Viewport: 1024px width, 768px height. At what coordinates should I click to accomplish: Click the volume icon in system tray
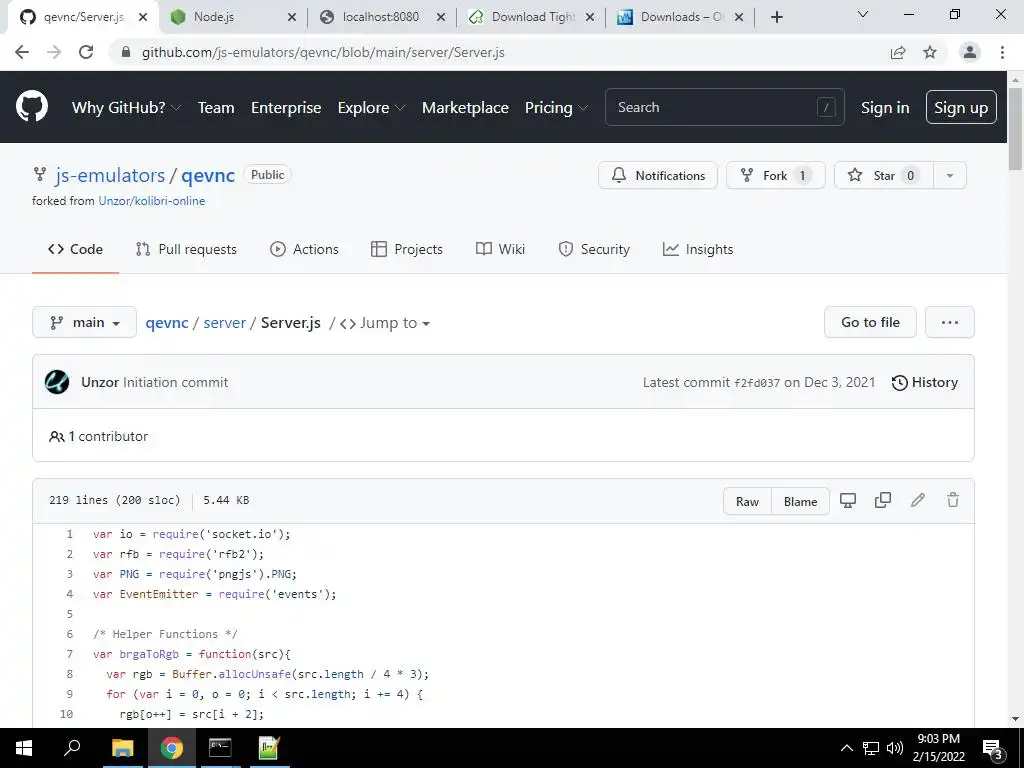[895, 748]
